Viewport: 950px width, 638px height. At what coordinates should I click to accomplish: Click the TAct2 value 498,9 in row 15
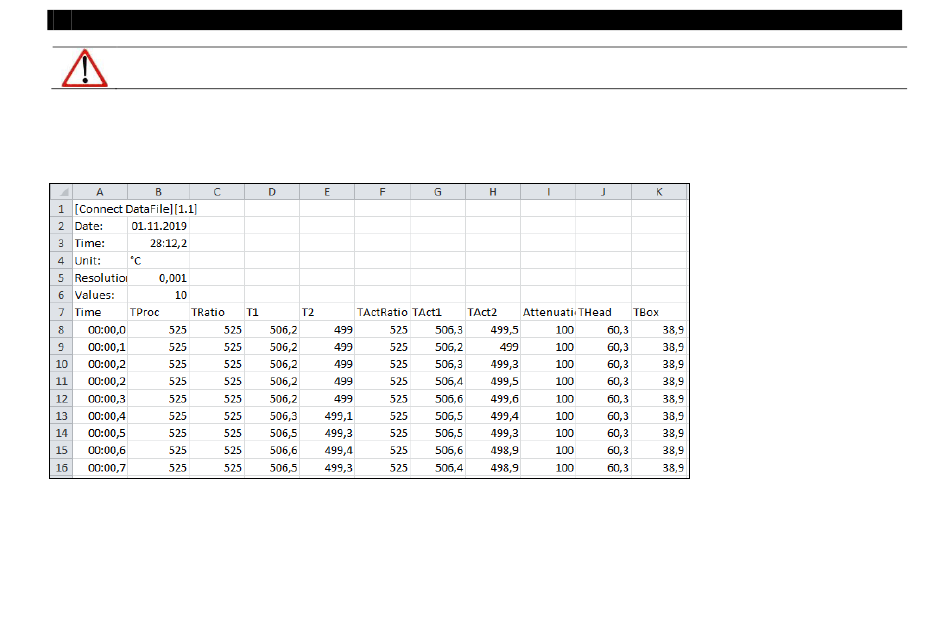pyautogui.click(x=493, y=450)
